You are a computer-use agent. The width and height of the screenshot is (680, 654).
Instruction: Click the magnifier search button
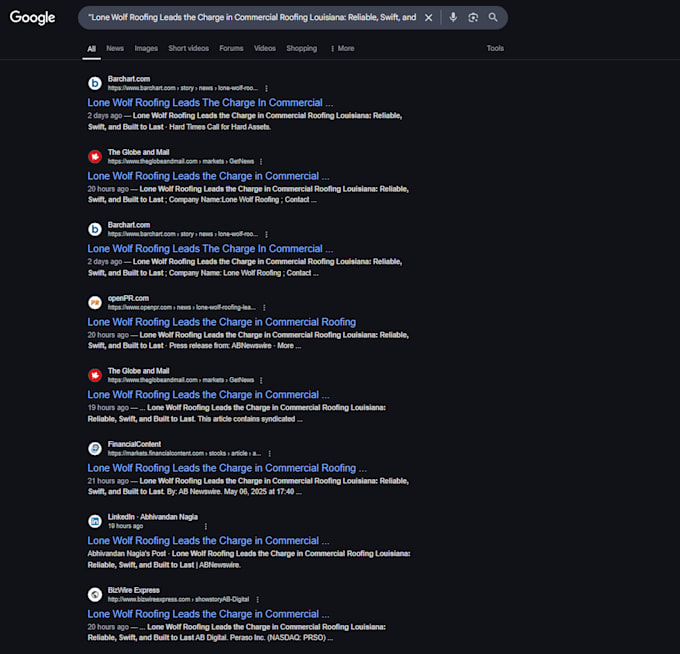pos(493,17)
